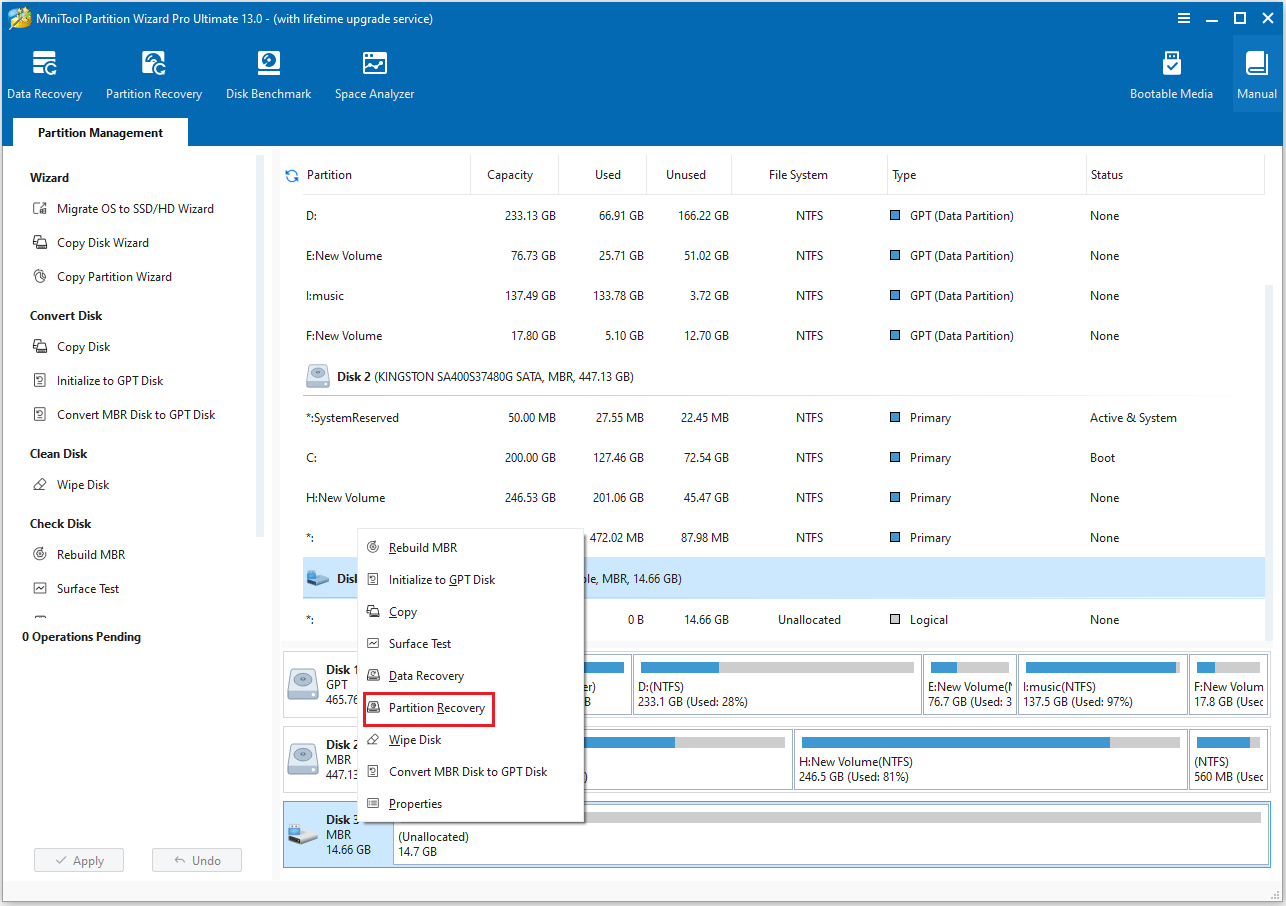Open the Bootable Media builder

[1171, 76]
